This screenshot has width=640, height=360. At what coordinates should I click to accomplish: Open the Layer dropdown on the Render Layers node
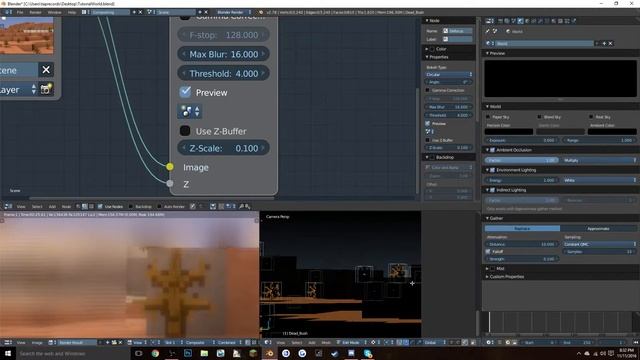pyautogui.click(x=19, y=89)
